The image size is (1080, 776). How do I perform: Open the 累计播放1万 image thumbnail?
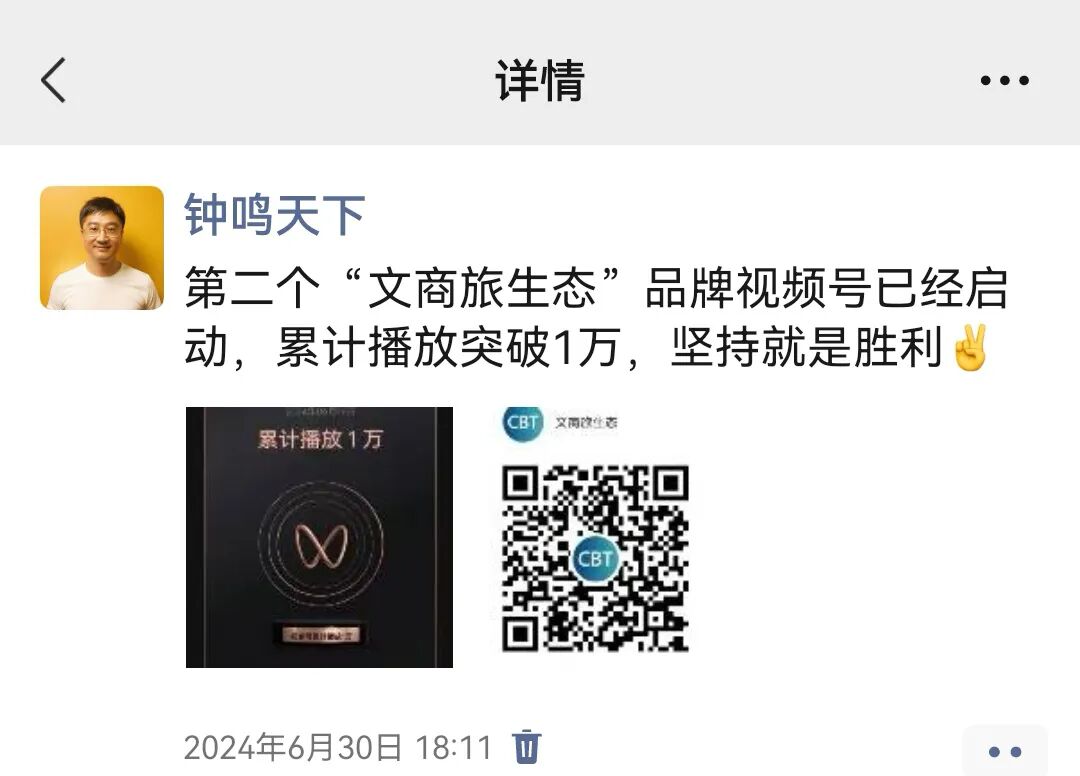(320, 537)
